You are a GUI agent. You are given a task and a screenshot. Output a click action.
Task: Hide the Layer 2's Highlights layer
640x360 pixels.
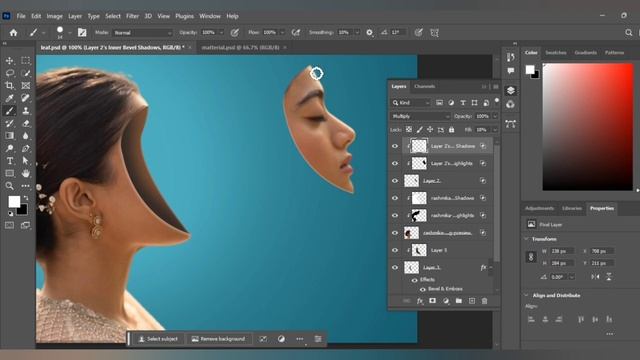[395, 163]
